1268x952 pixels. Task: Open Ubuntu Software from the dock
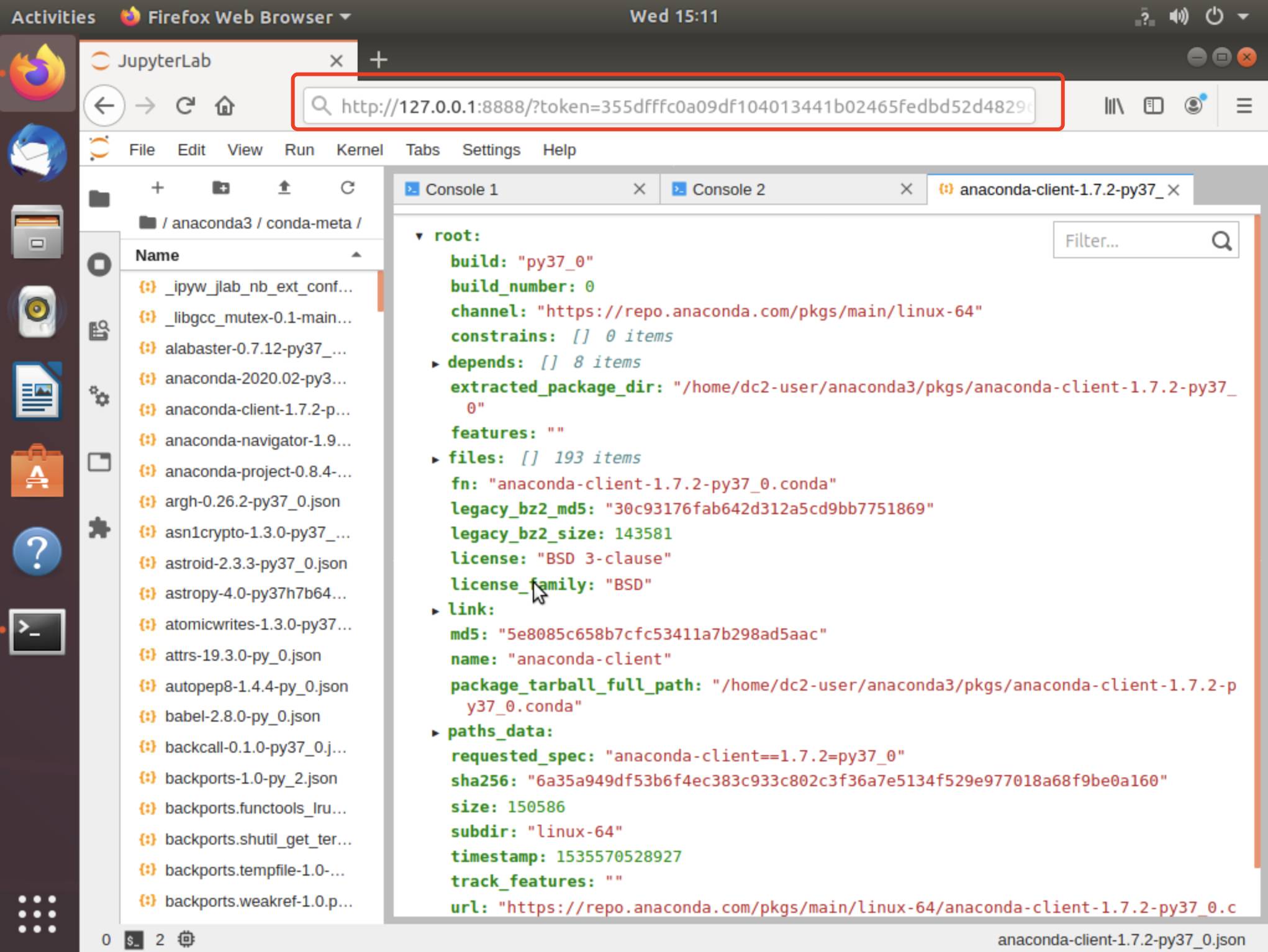(37, 471)
